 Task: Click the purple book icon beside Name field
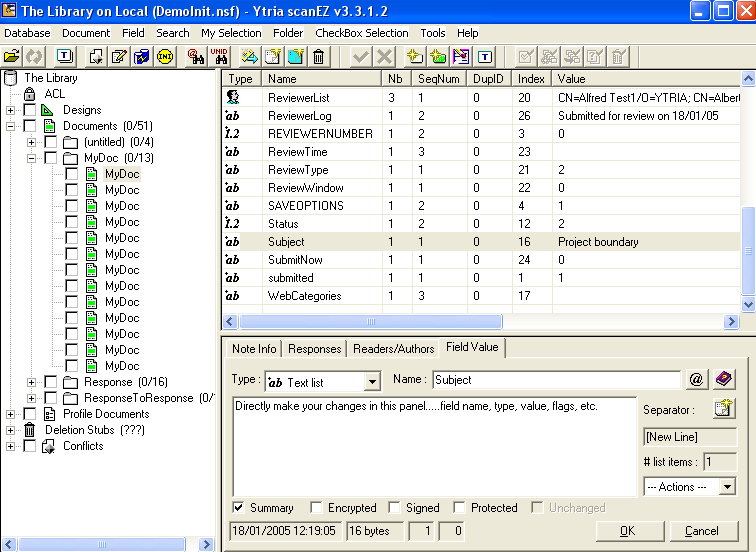[724, 379]
